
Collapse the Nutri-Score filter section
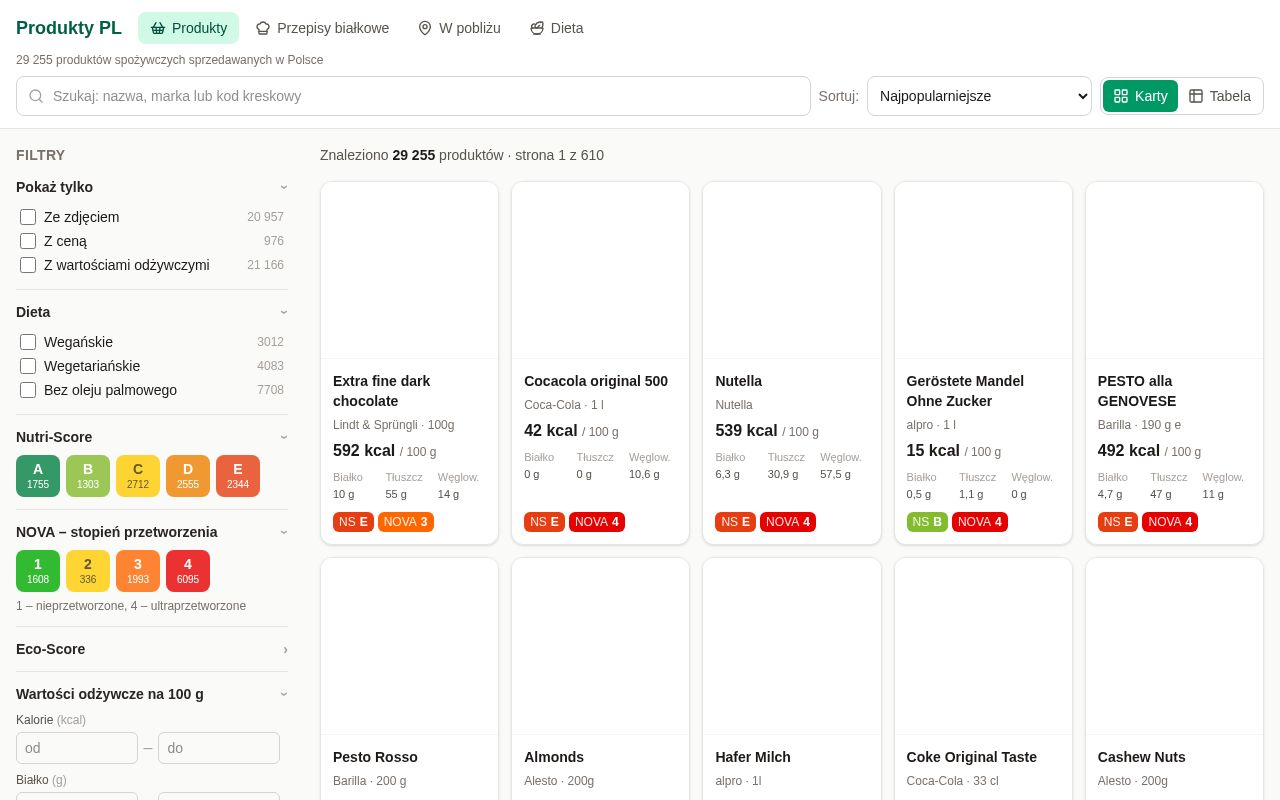click(x=152, y=437)
